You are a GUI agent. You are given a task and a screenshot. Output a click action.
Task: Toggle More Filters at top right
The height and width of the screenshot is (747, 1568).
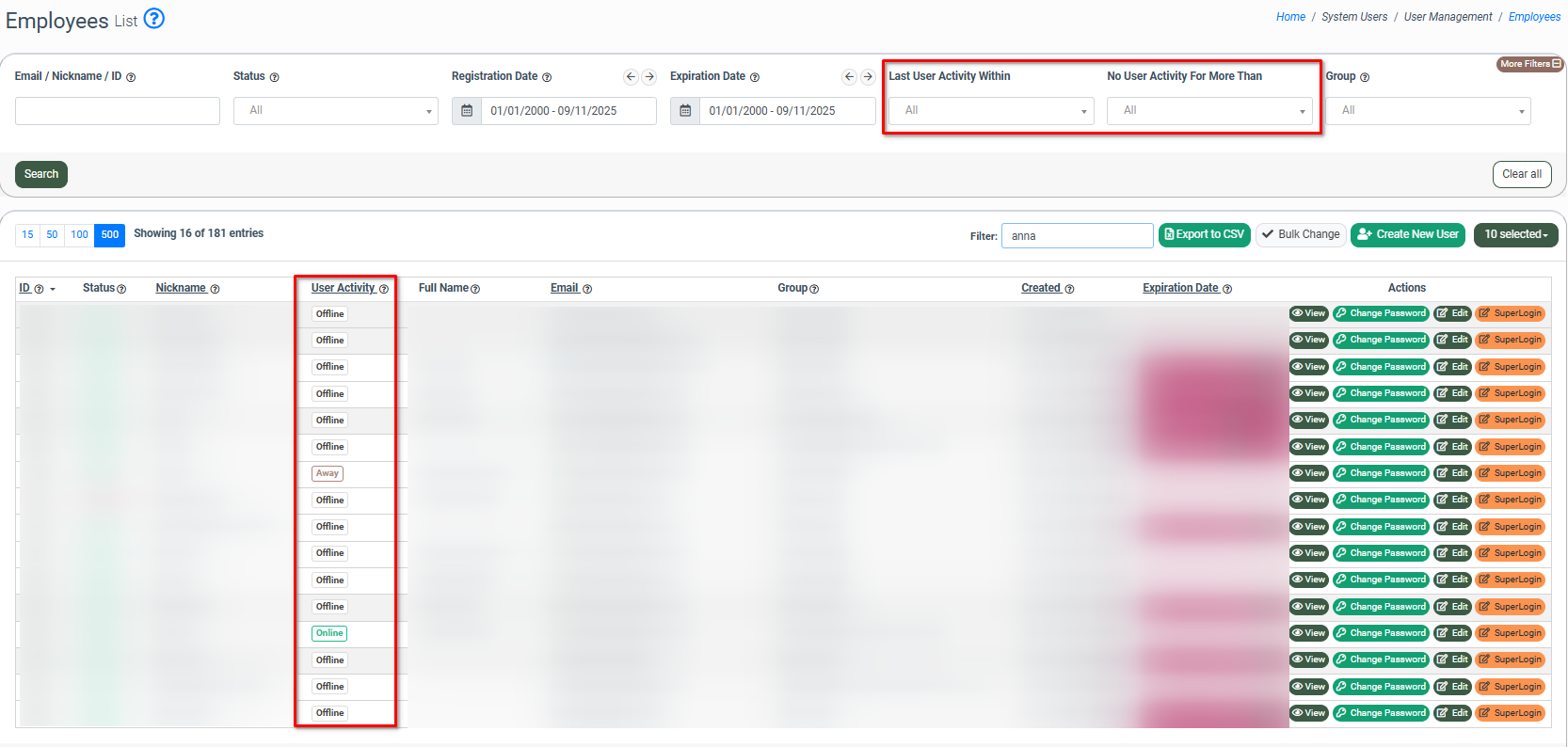(x=1529, y=64)
